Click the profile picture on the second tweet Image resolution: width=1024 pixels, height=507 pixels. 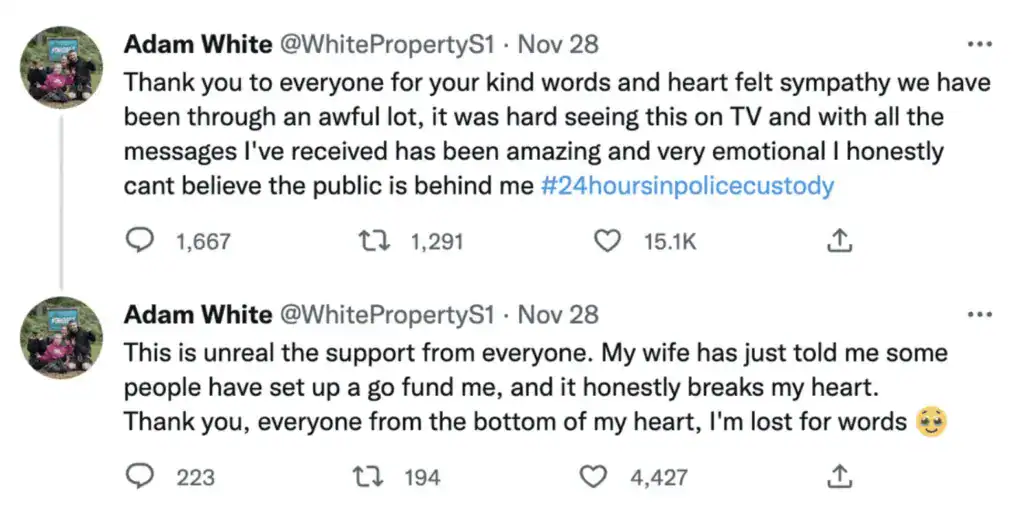tap(61, 337)
